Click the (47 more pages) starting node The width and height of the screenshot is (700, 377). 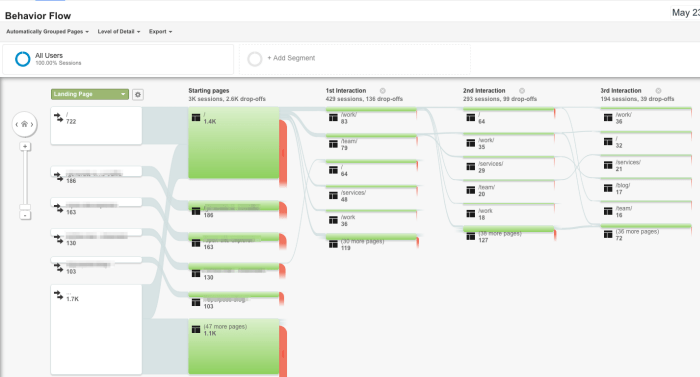click(x=233, y=347)
